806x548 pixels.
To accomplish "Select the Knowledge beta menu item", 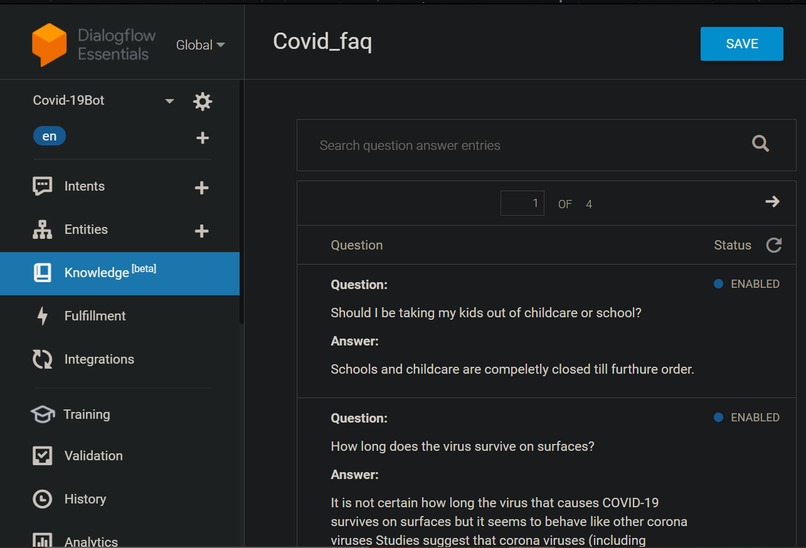I will tap(120, 273).
